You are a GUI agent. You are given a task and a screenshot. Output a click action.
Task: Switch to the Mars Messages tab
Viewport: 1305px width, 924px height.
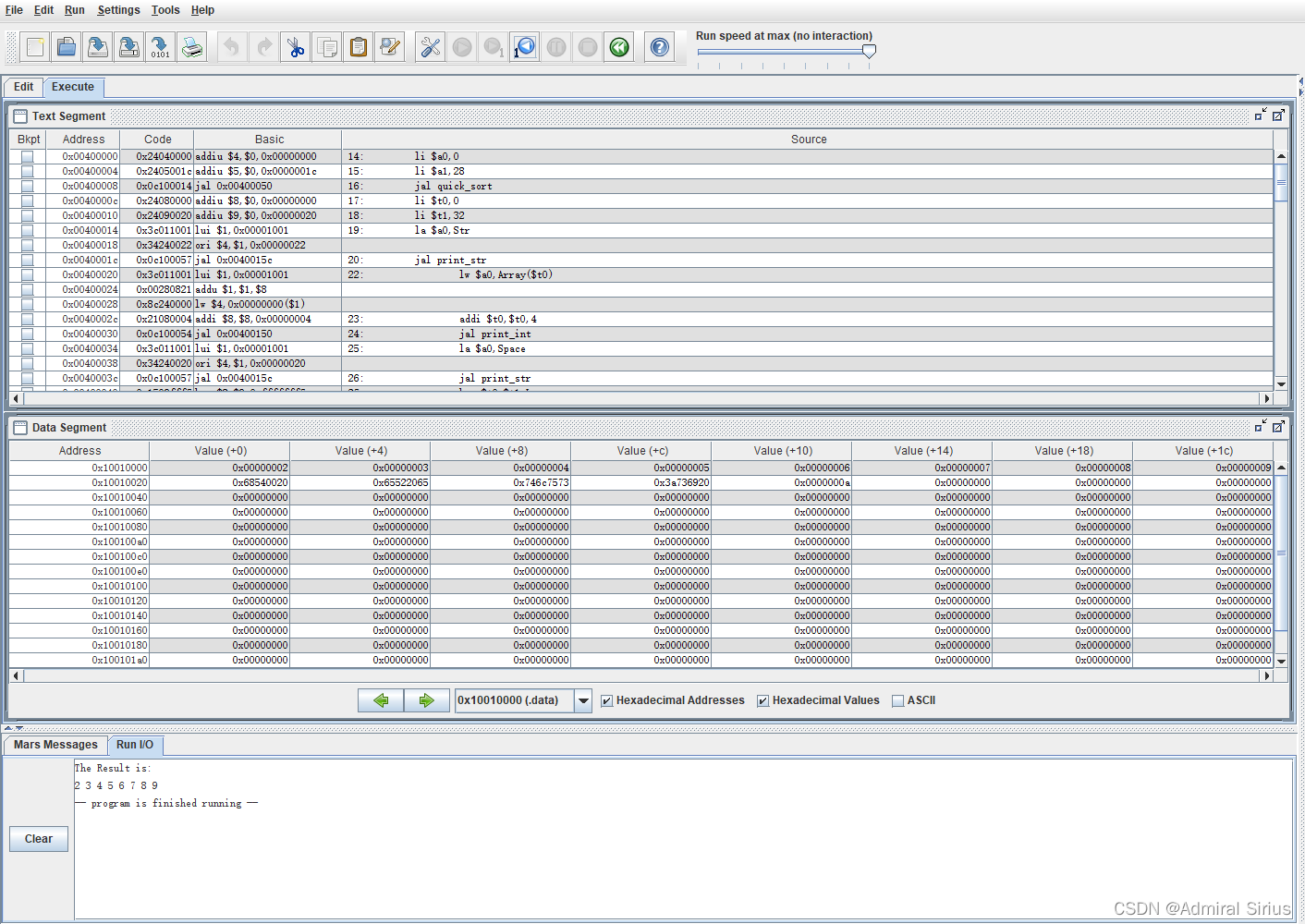[x=55, y=745]
